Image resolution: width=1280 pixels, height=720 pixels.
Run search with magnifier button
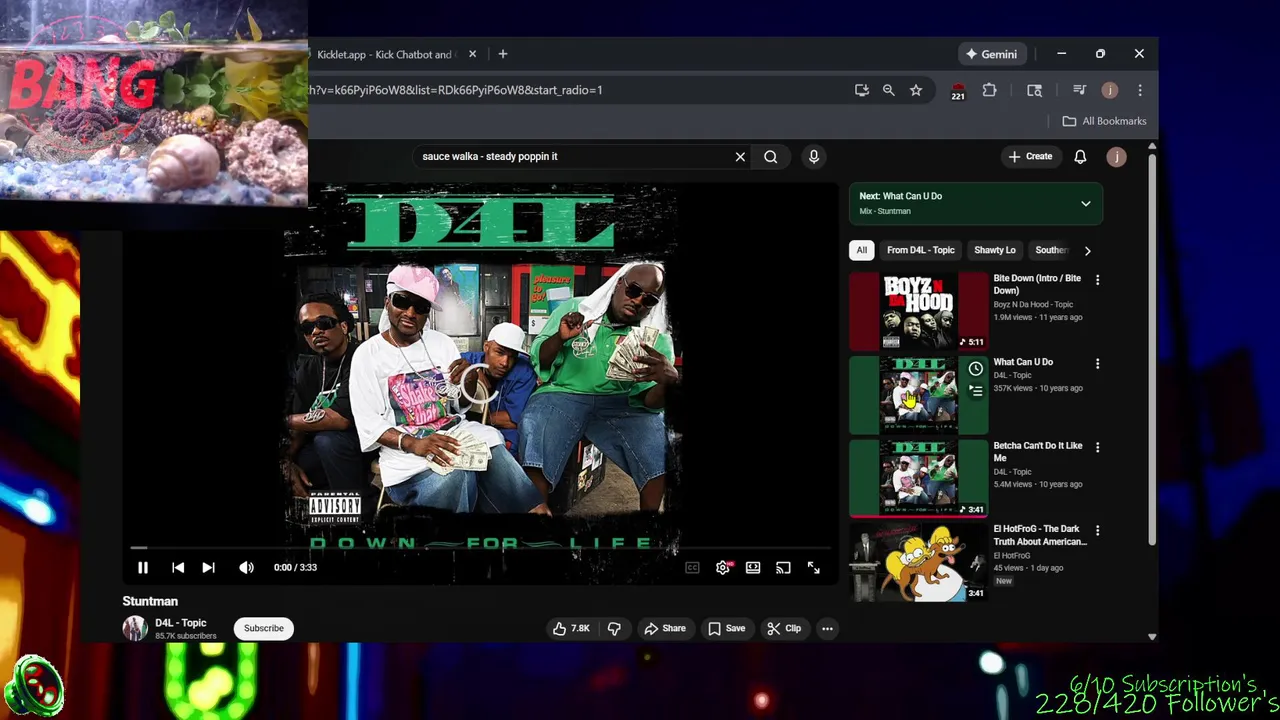(x=771, y=157)
